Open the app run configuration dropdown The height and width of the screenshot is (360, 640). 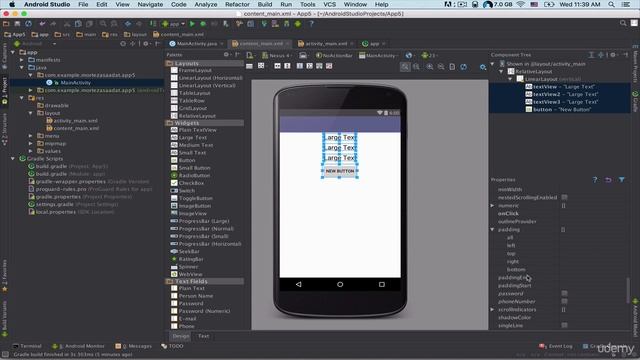(173, 24)
